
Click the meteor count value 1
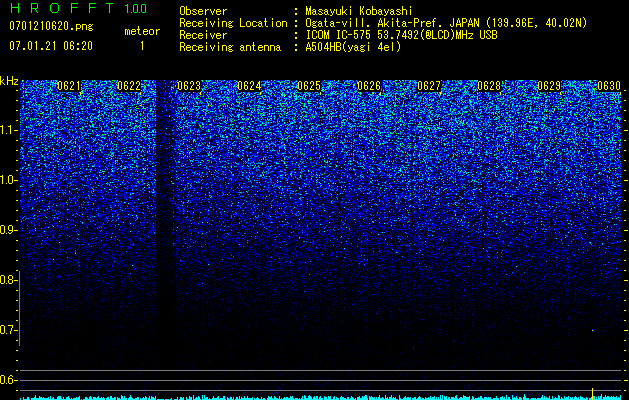(x=142, y=46)
